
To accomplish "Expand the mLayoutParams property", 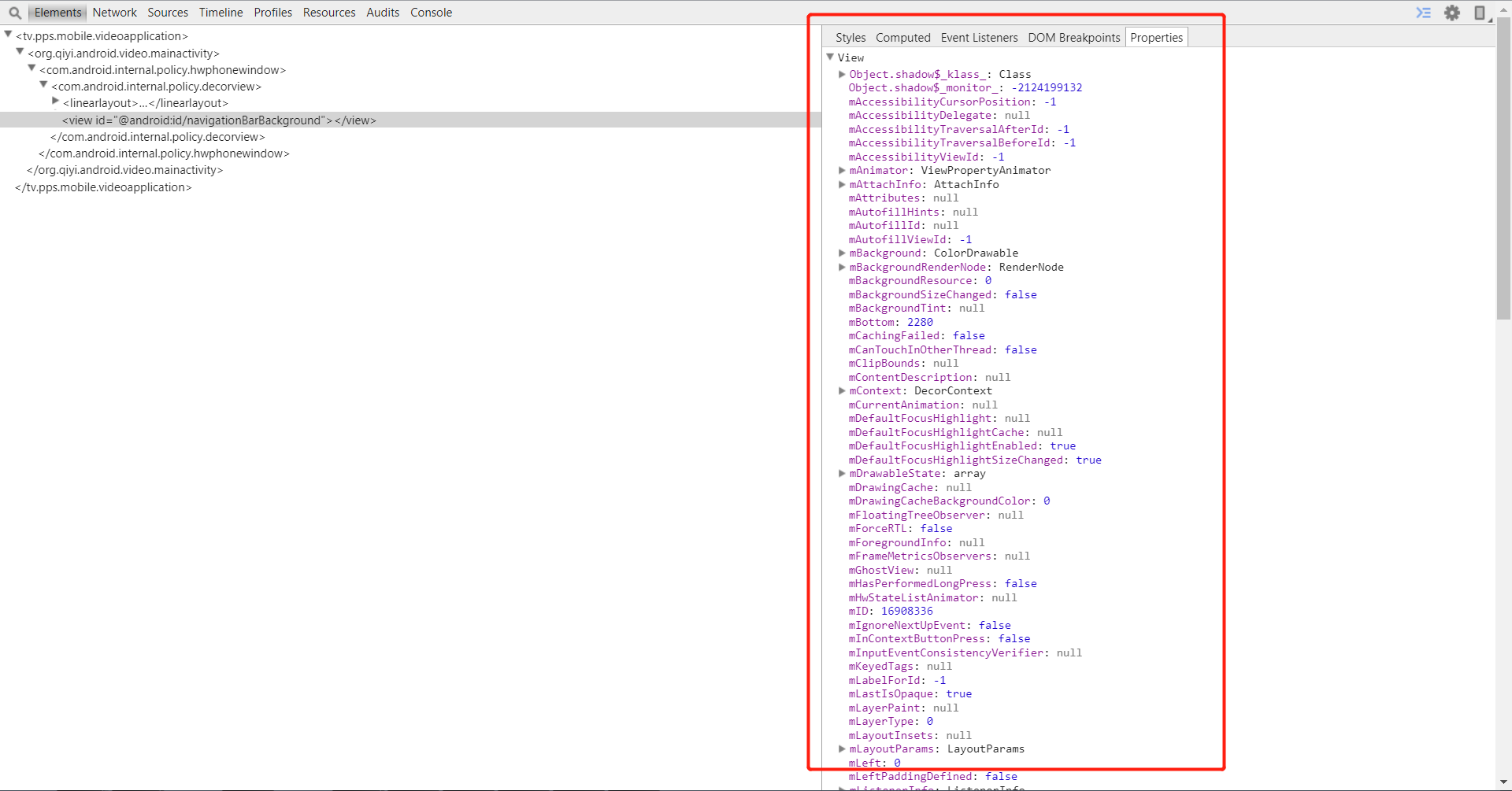I will pyautogui.click(x=842, y=748).
